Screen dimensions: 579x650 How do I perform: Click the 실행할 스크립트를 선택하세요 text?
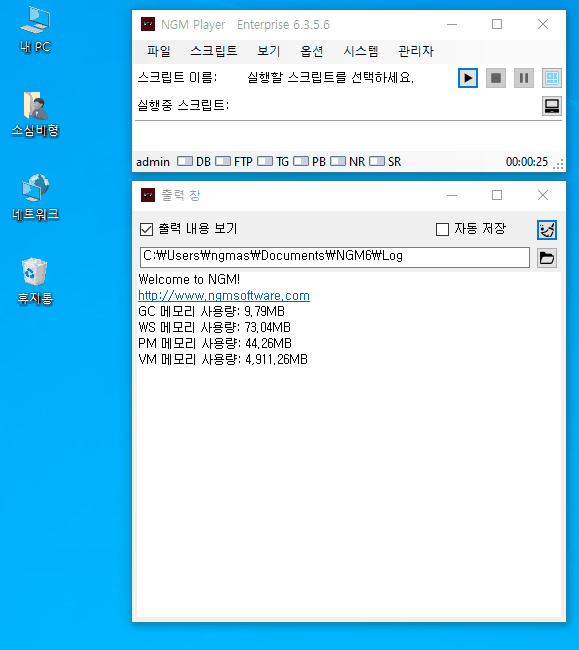[330, 78]
